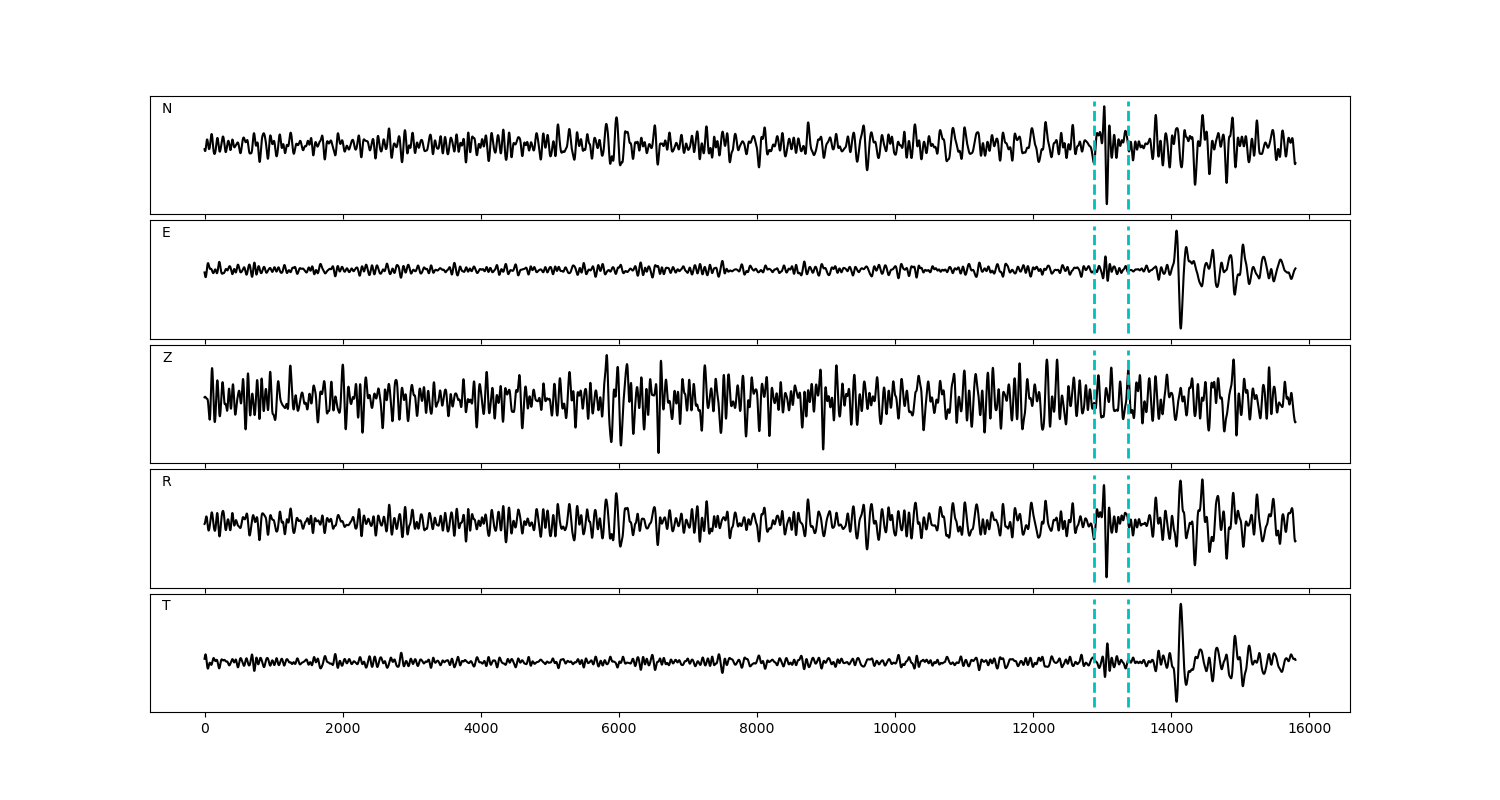
Task: Click the 12000 x-axis tick label
Action: (x=1033, y=730)
